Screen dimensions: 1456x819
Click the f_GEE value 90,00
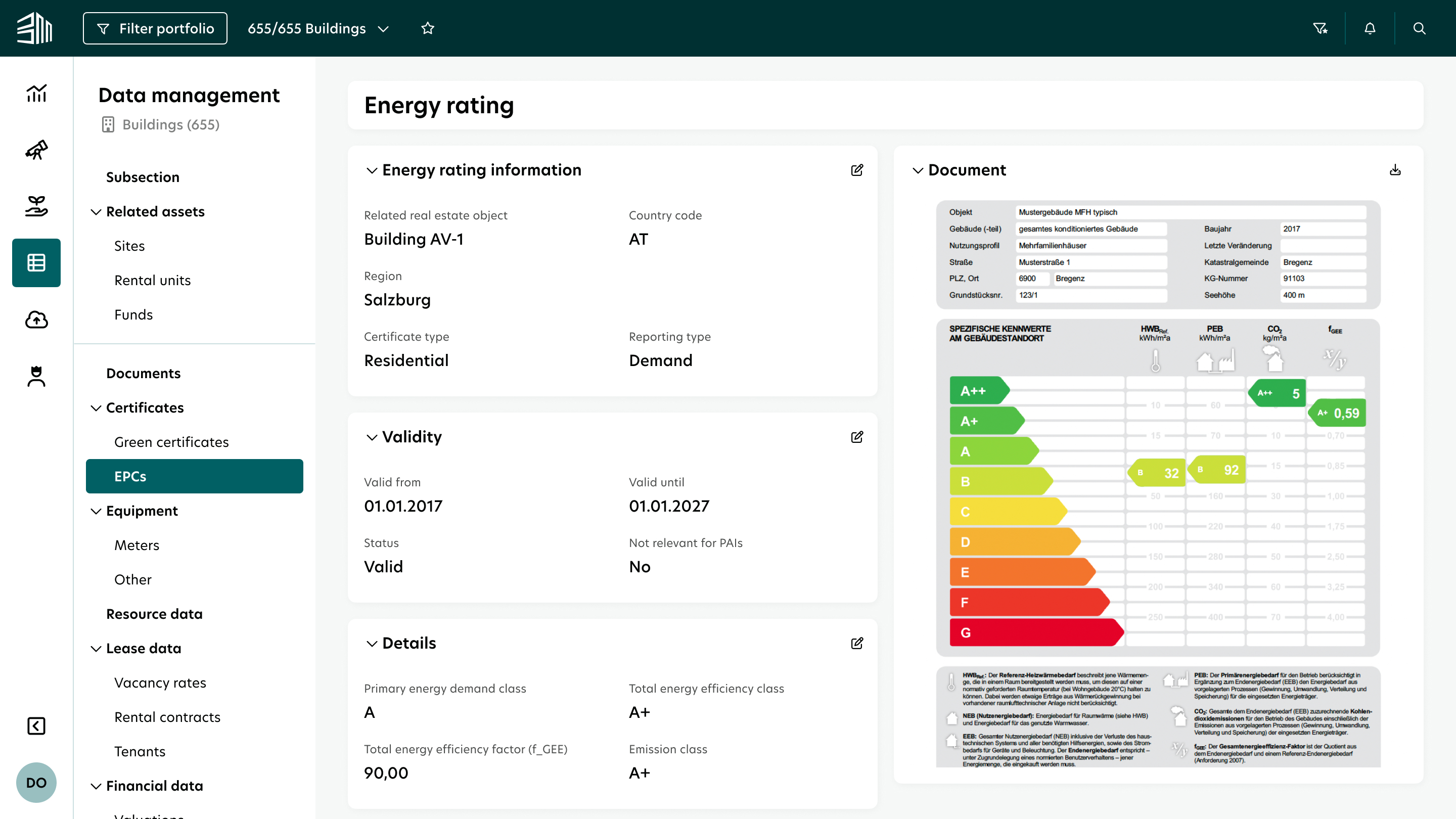386,773
